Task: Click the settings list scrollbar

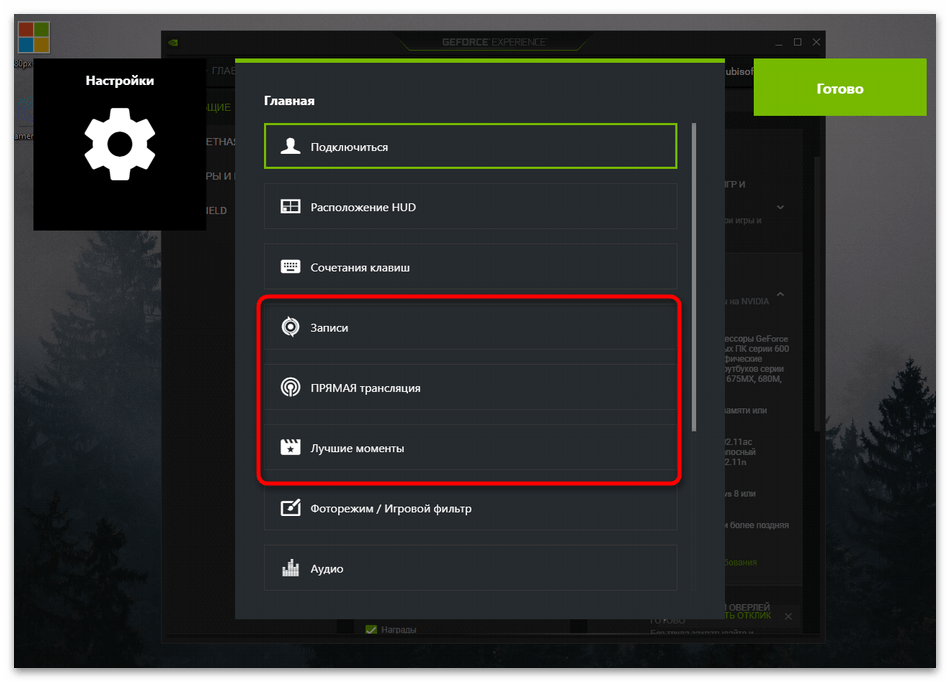Action: [x=694, y=277]
